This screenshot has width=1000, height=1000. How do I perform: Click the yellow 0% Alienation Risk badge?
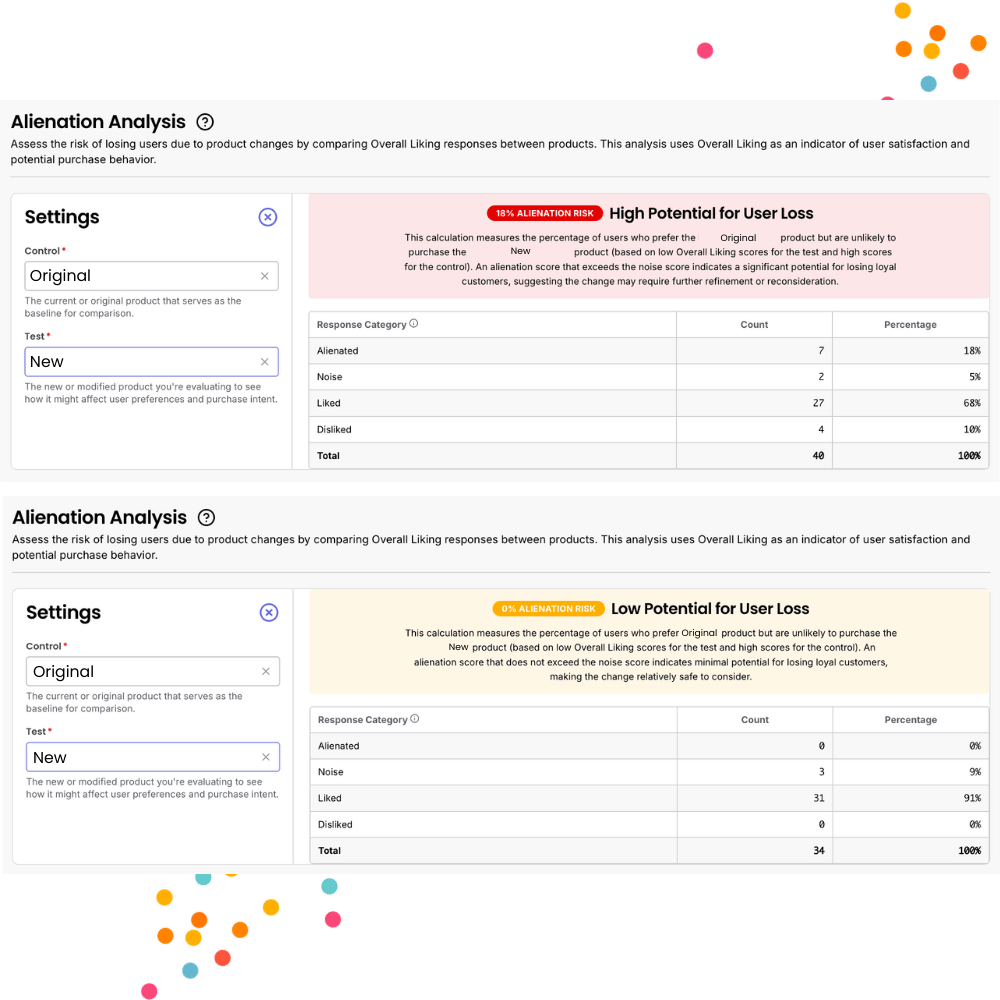(547, 608)
